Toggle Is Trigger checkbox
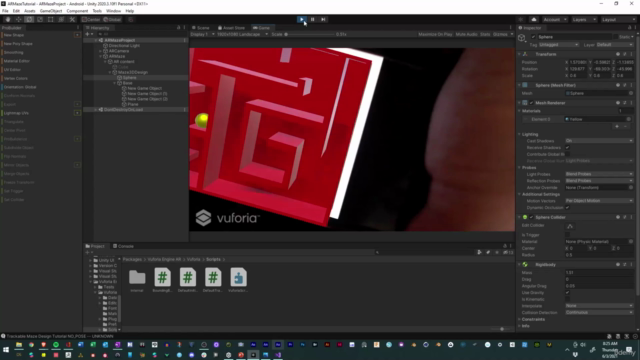This screenshot has width=640, height=360. (x=567, y=235)
